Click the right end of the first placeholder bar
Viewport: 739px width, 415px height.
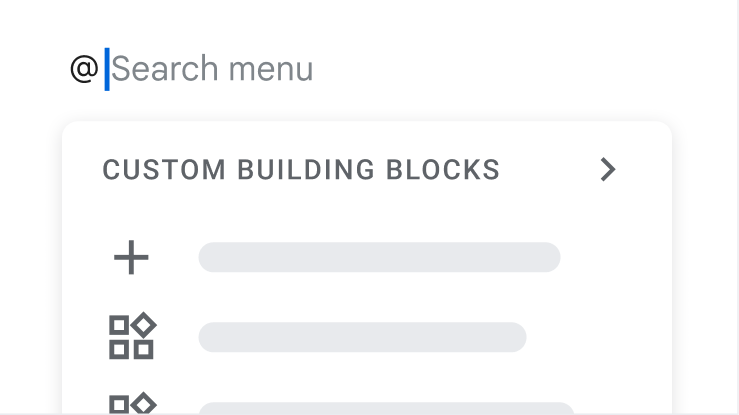pos(545,258)
